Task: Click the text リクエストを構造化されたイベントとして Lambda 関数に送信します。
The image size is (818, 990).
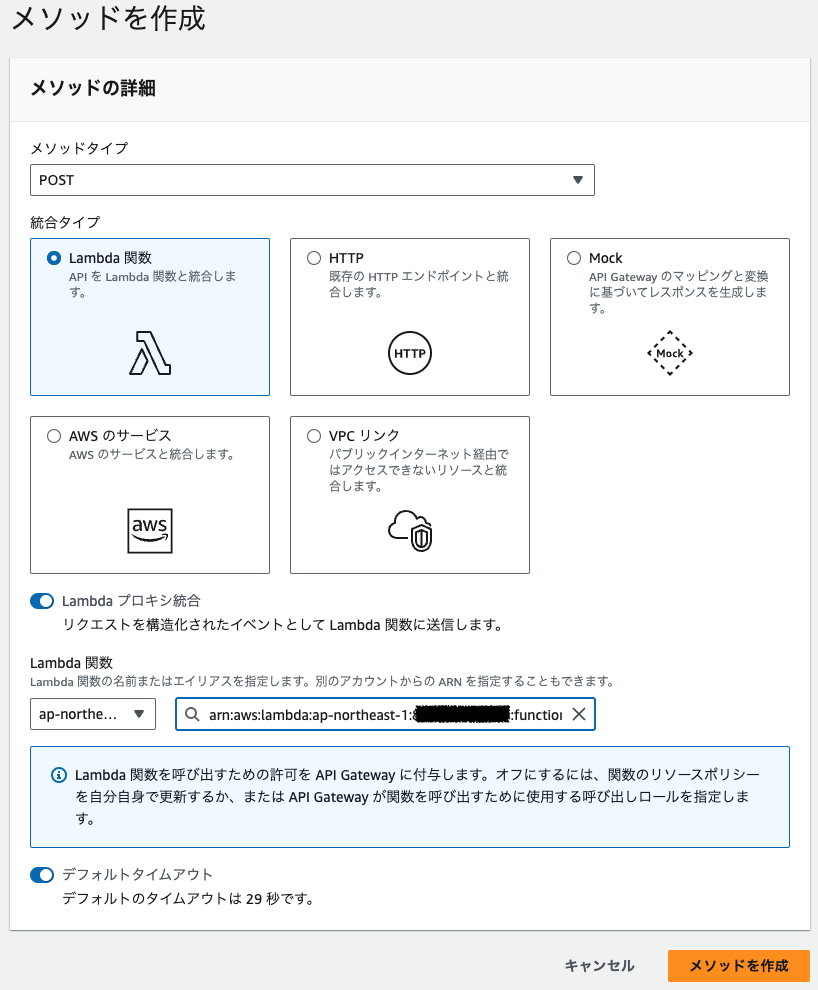Action: pos(283,625)
